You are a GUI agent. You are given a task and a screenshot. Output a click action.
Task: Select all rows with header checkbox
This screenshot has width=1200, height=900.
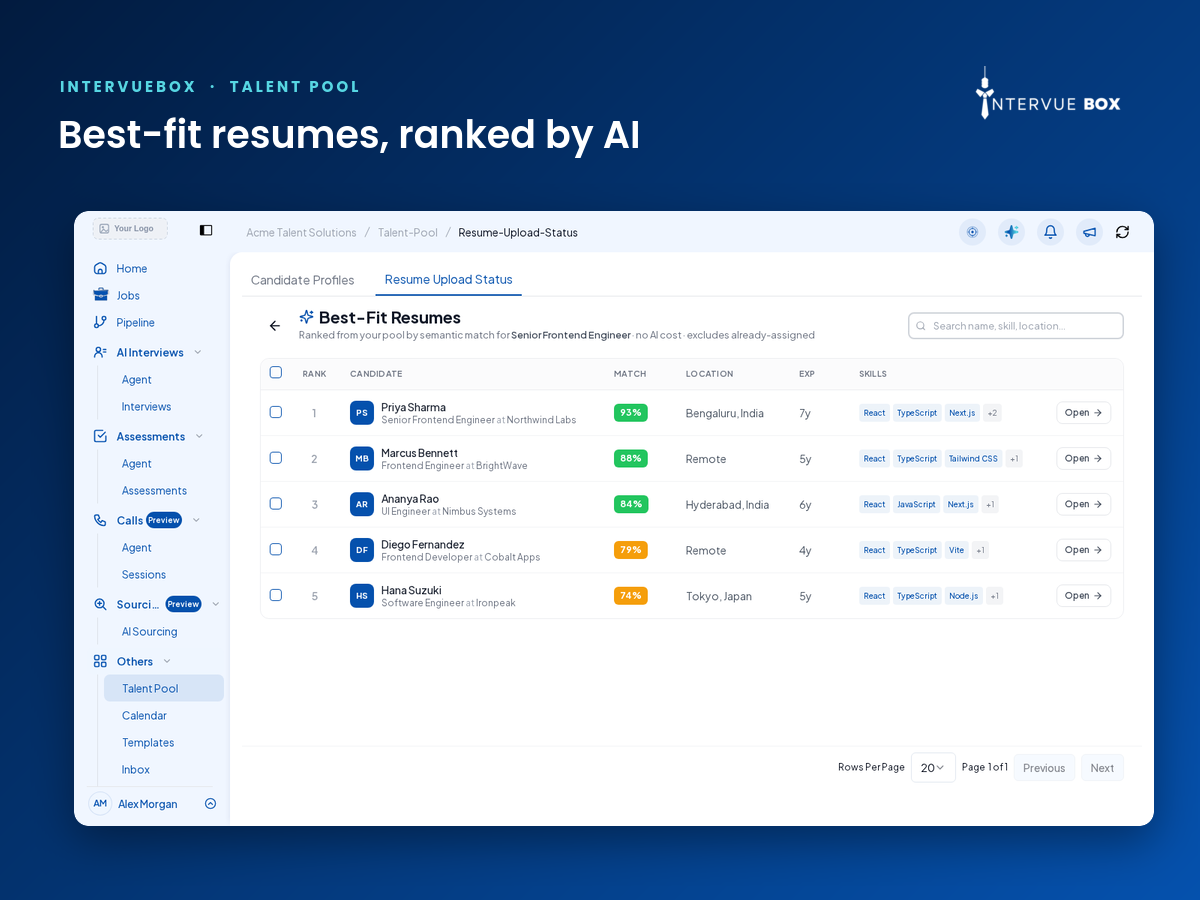tap(276, 372)
